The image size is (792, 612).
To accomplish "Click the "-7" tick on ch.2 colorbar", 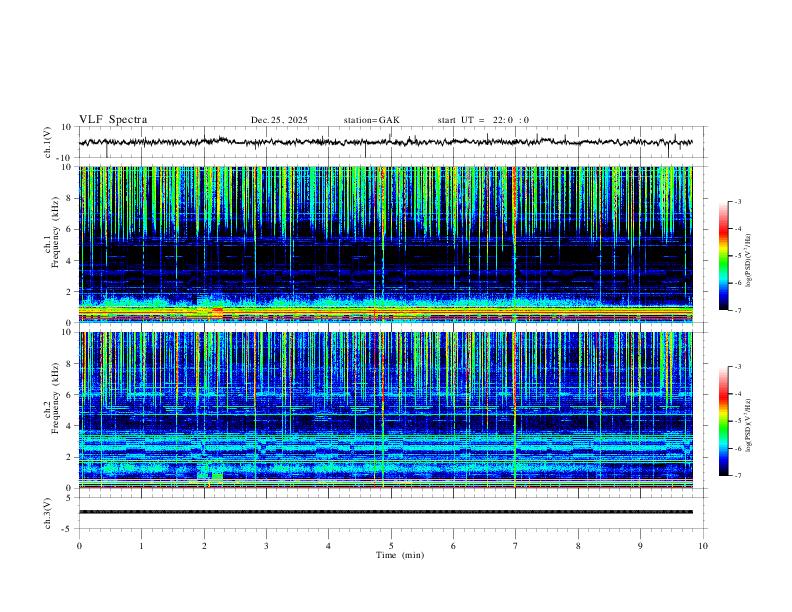I will [x=738, y=476].
